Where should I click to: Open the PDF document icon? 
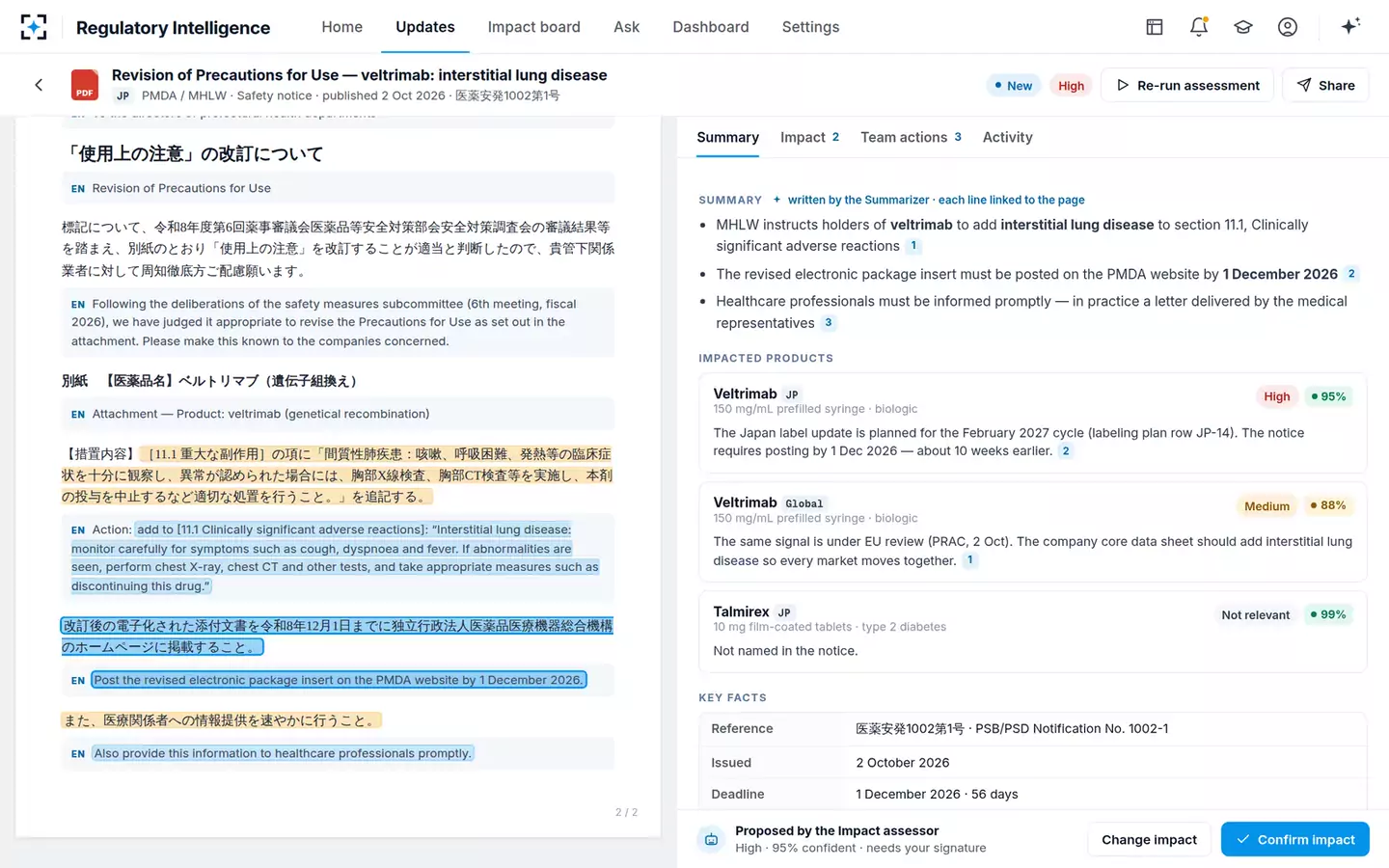point(85,85)
